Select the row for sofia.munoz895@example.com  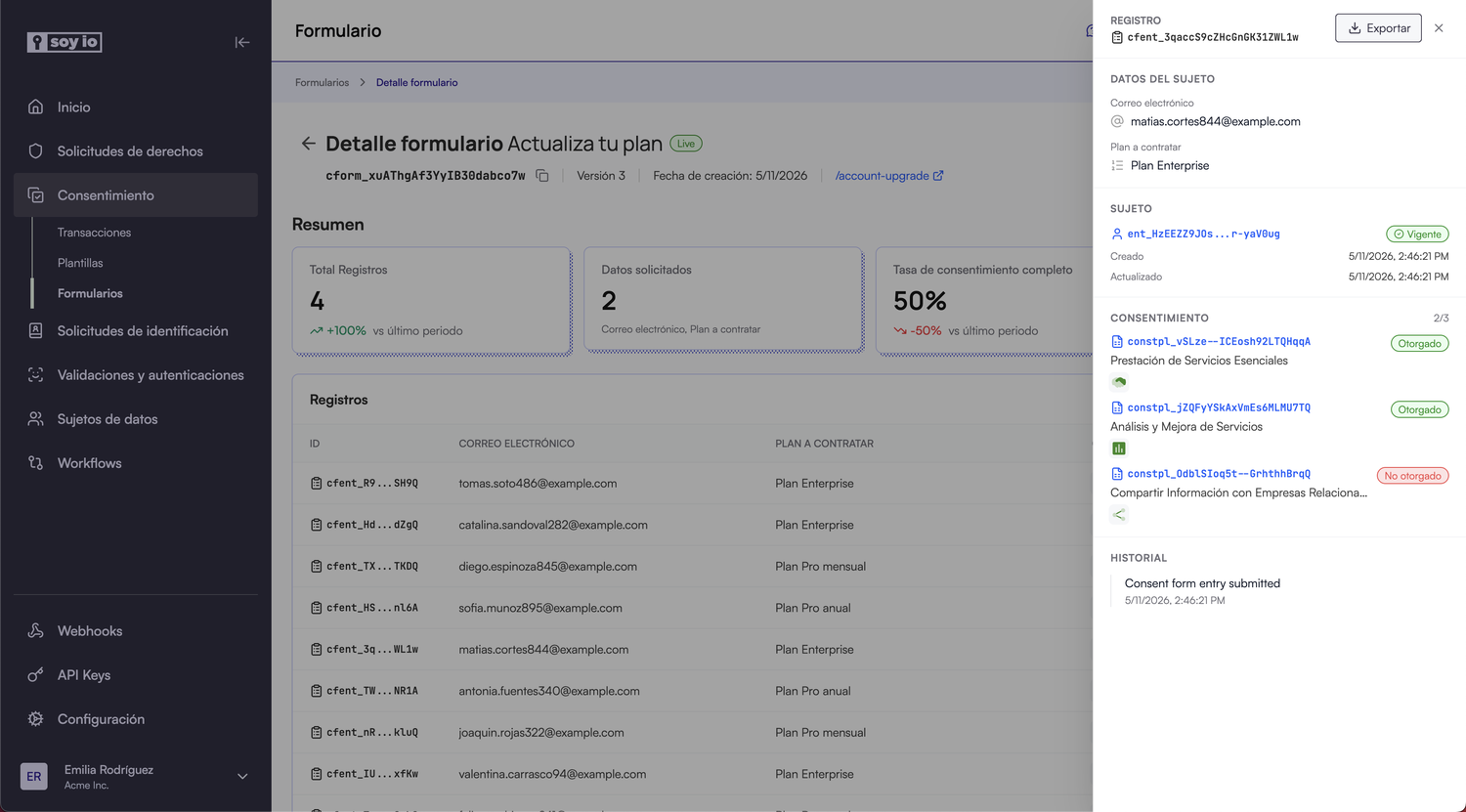click(x=692, y=608)
